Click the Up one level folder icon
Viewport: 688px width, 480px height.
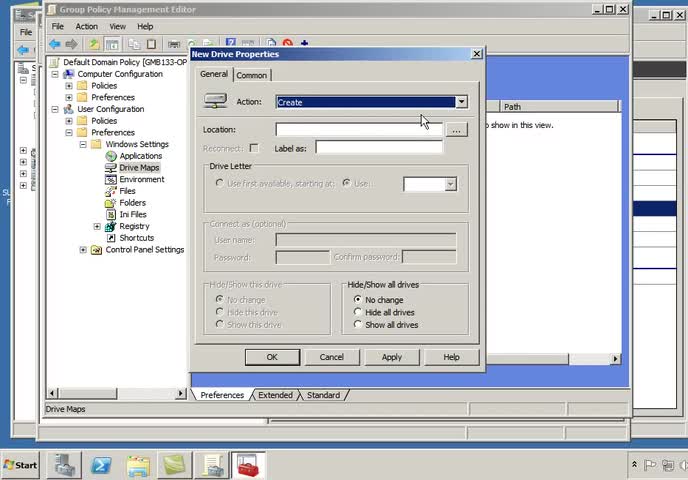[94, 44]
